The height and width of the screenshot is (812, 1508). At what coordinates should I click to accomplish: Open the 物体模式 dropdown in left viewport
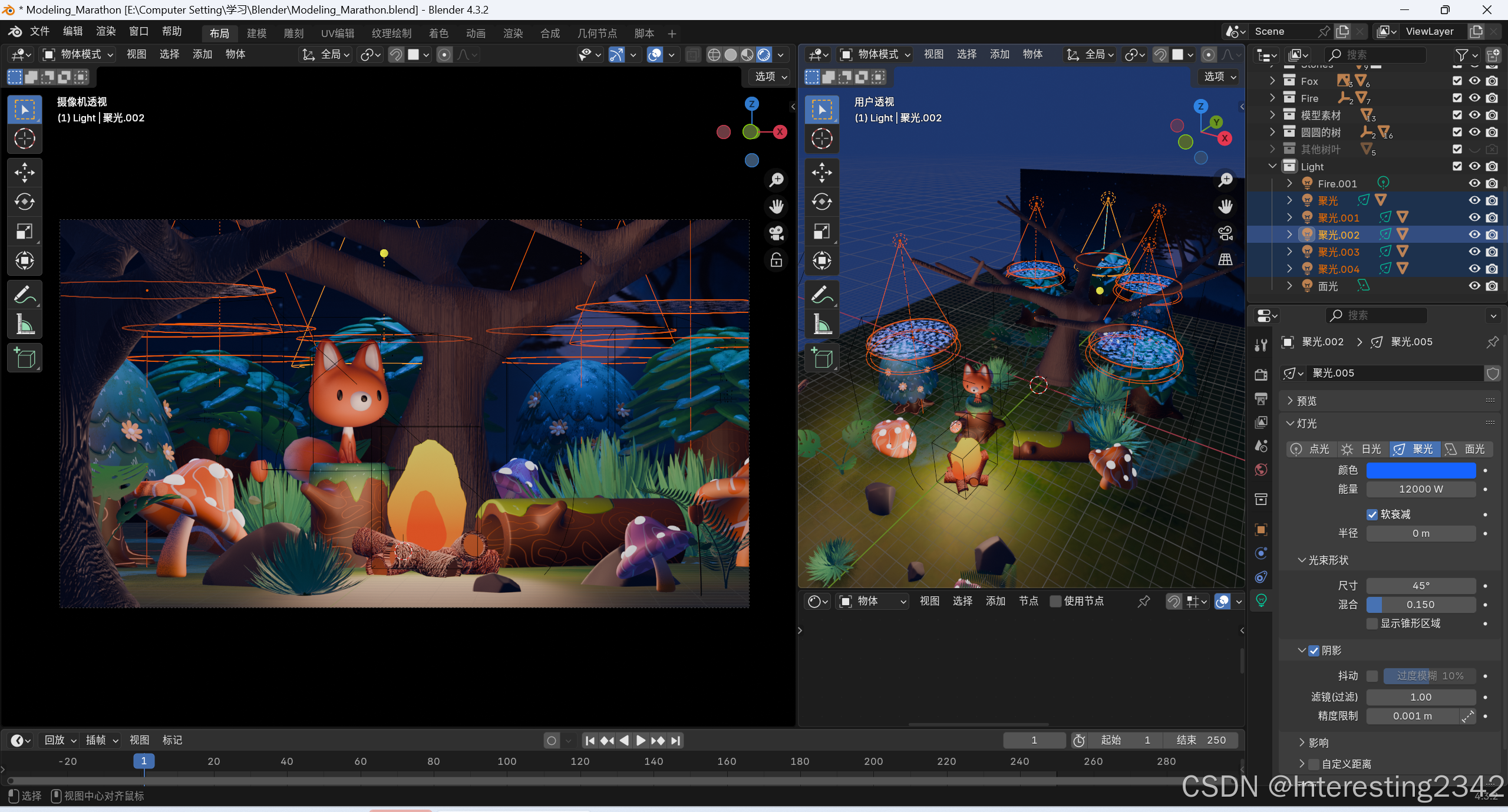(78, 54)
